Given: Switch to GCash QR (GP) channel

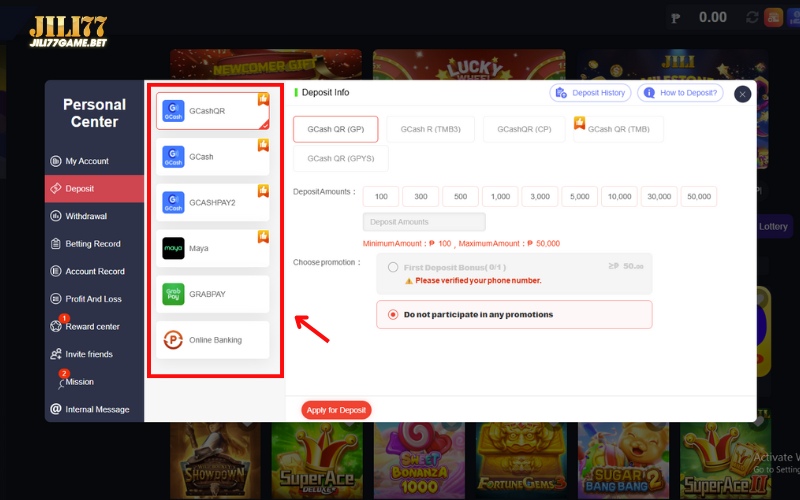Looking at the screenshot, I should tap(336, 130).
